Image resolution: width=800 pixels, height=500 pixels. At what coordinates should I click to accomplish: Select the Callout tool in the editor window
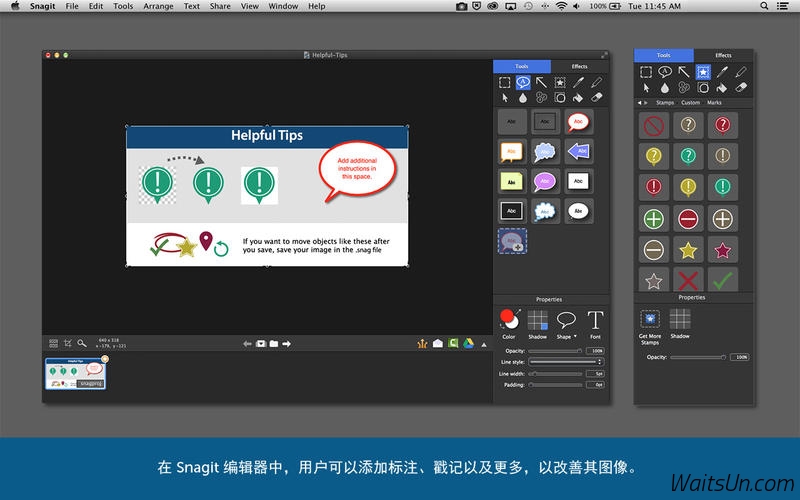[522, 82]
